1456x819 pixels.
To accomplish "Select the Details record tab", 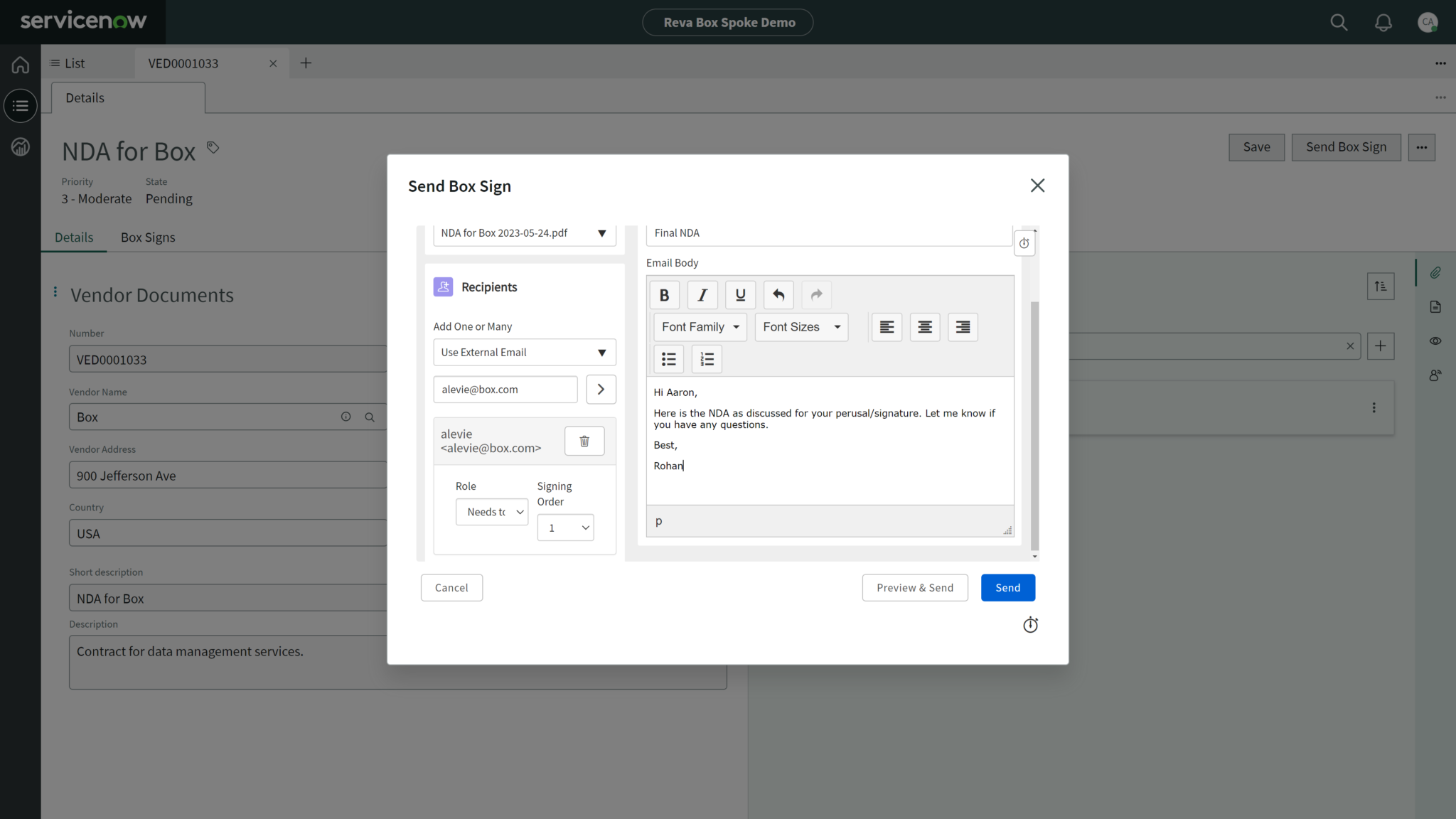I will coord(128,97).
